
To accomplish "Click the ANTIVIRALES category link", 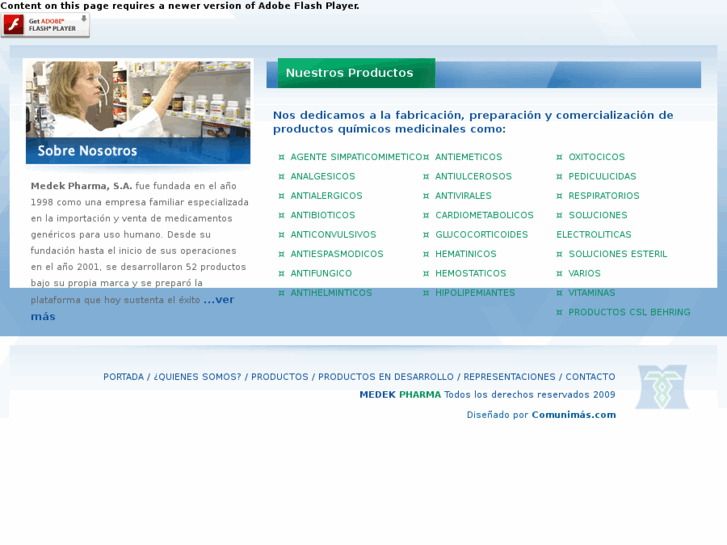I will [x=463, y=196].
